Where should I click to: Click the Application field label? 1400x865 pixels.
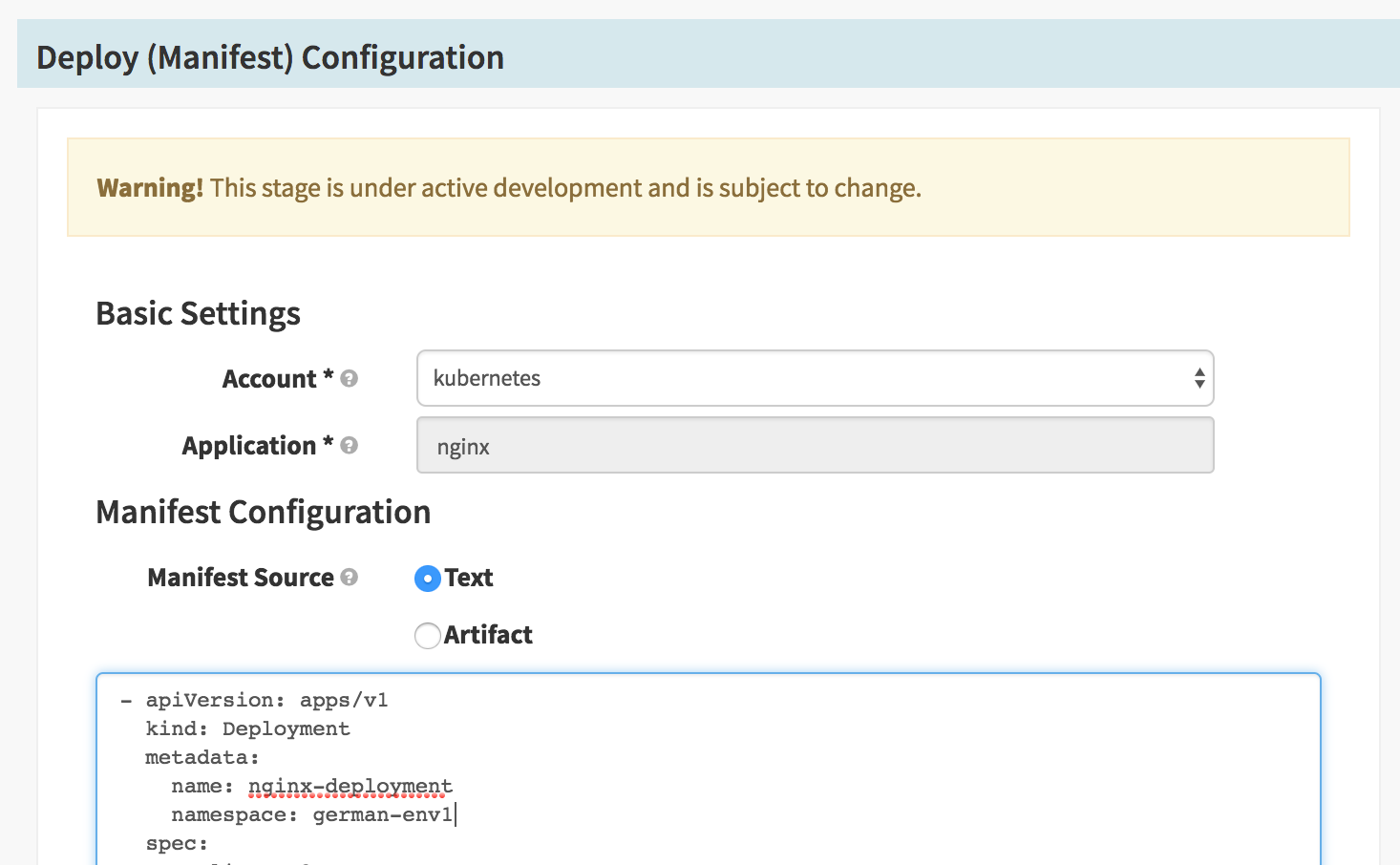[249, 446]
